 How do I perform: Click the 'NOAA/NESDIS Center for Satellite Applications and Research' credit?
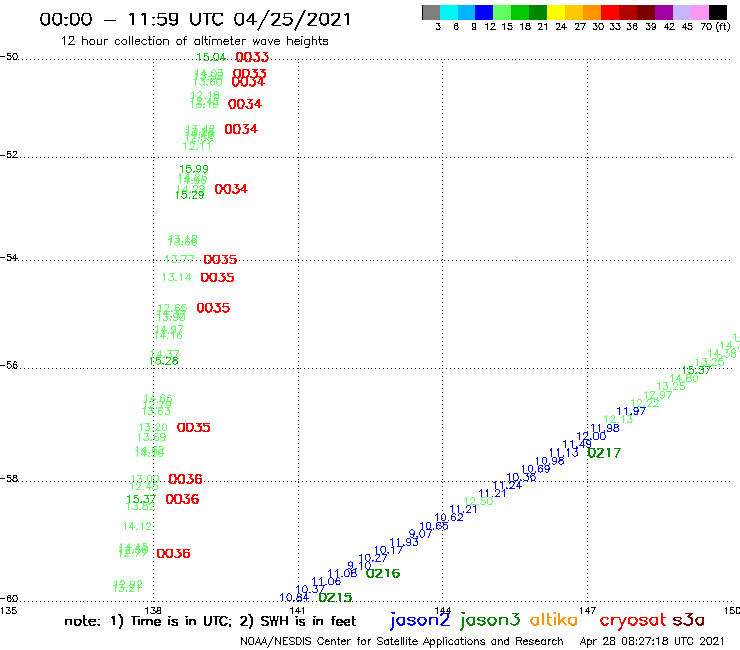tap(402, 641)
